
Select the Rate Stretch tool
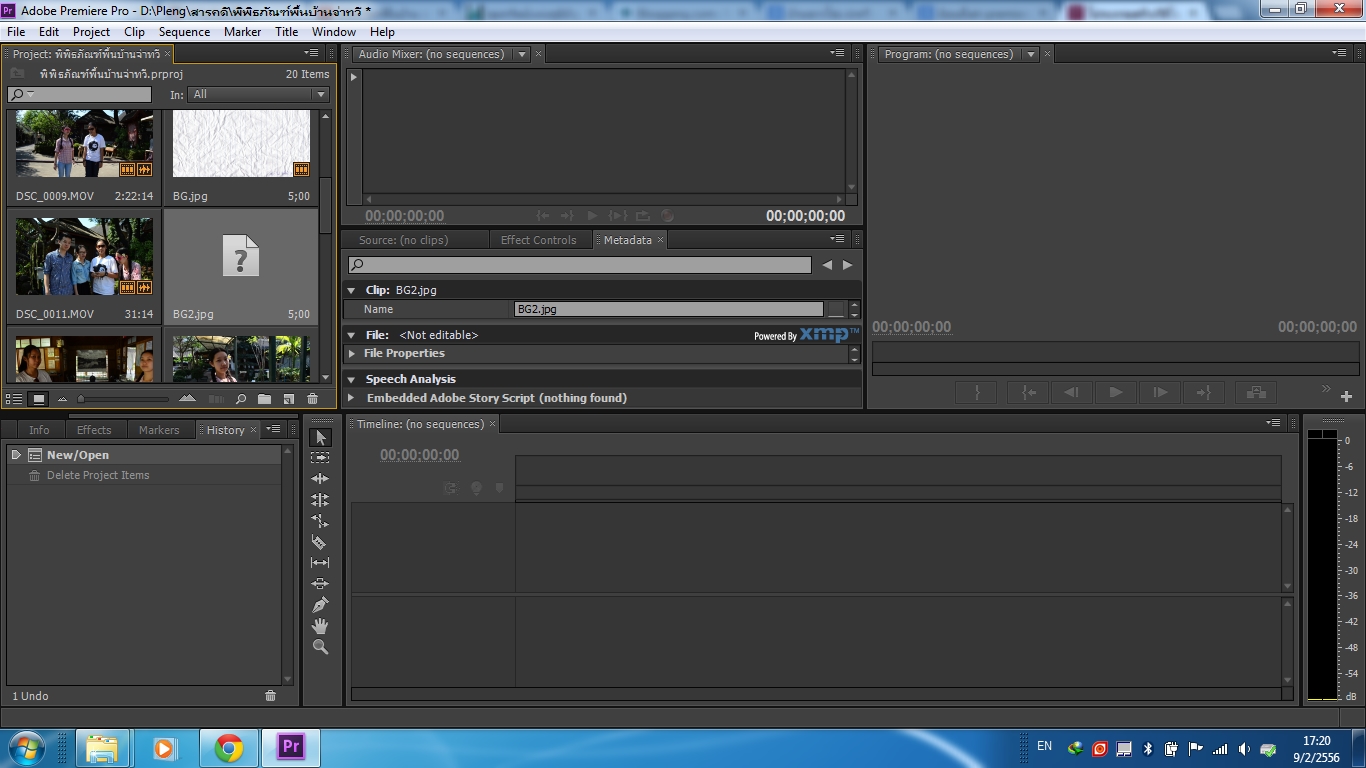(320, 521)
